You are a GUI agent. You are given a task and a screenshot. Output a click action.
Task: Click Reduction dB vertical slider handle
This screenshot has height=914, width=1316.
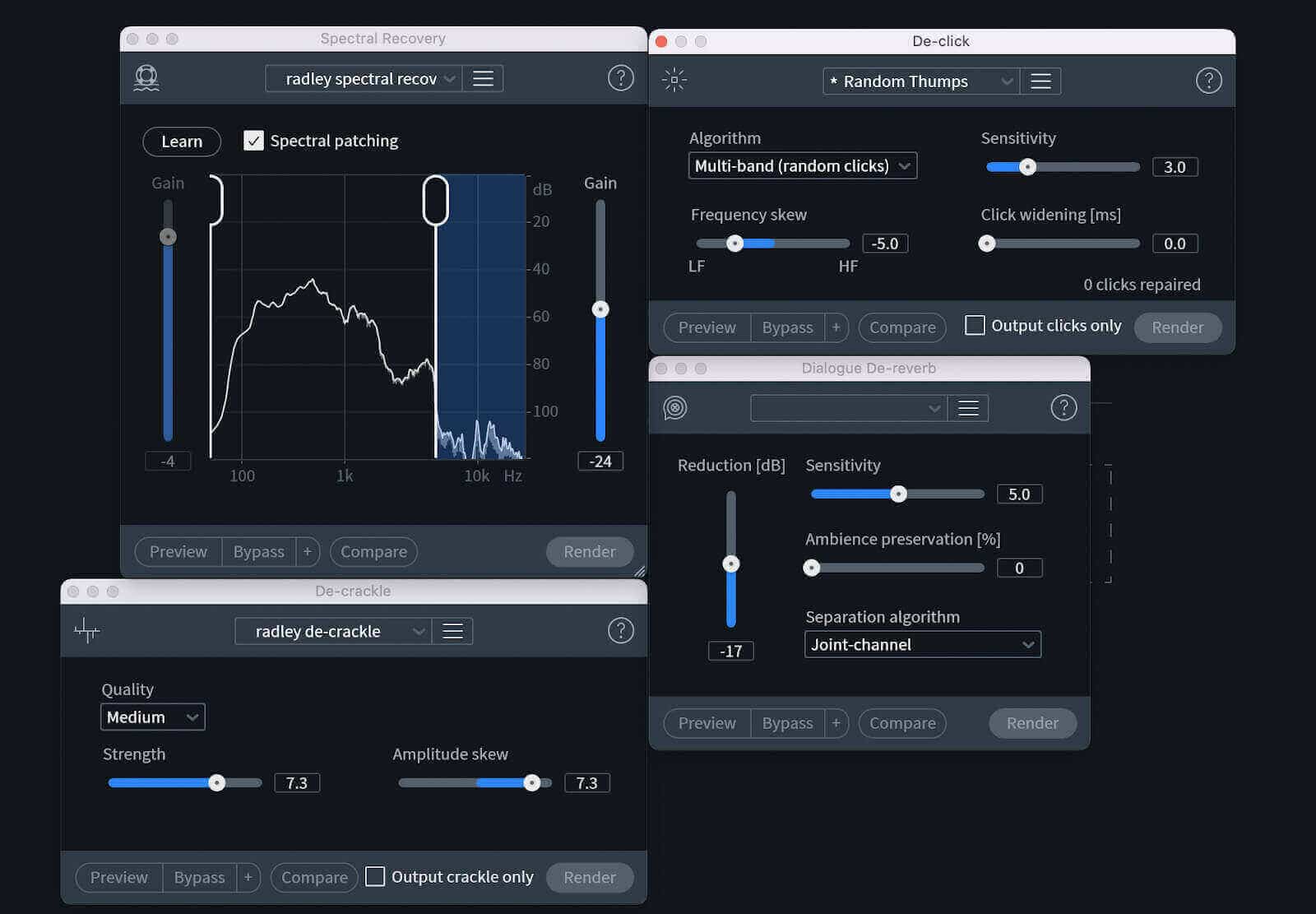(x=731, y=564)
